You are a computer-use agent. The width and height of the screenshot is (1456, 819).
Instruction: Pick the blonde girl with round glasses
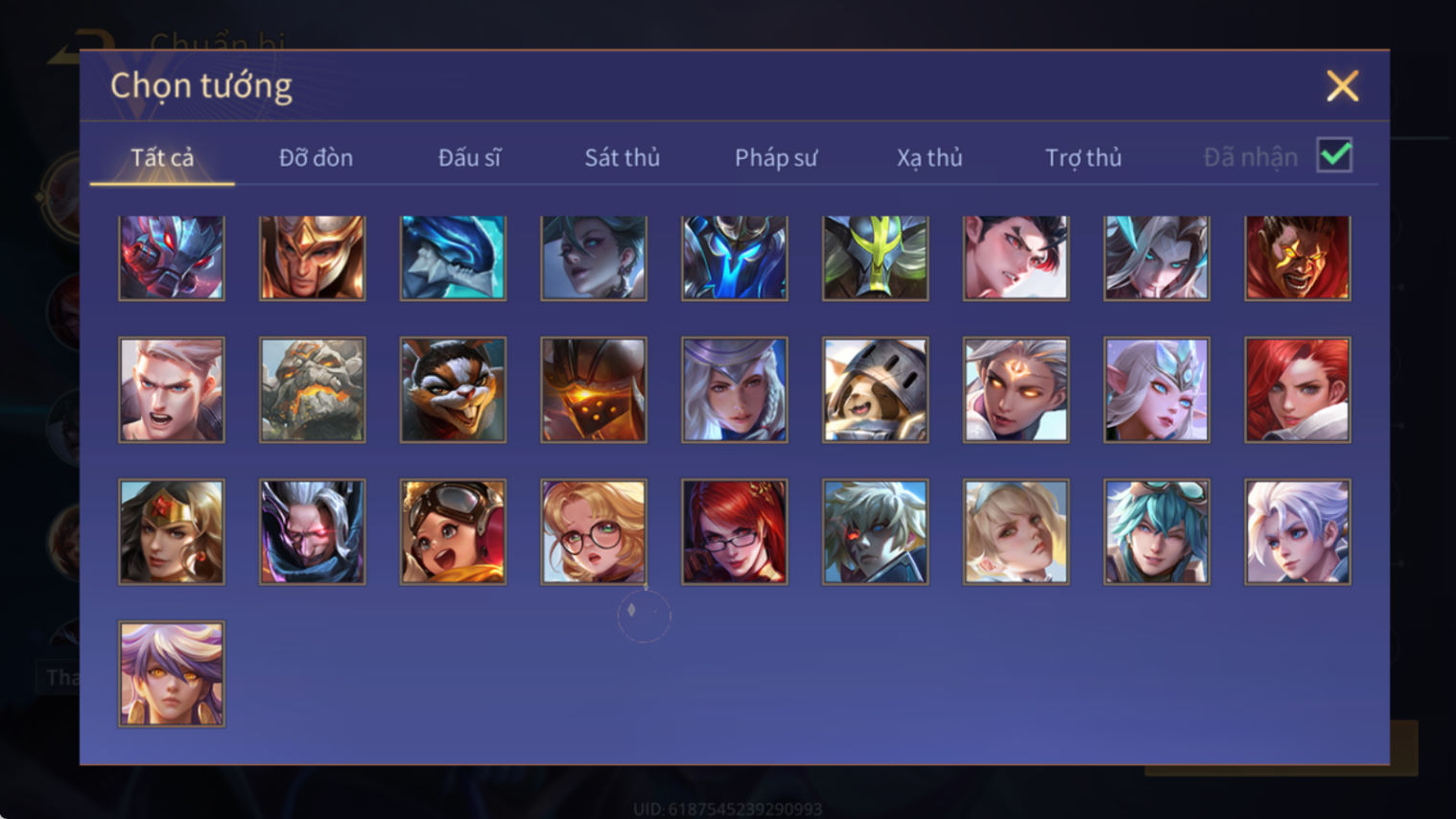tap(594, 531)
